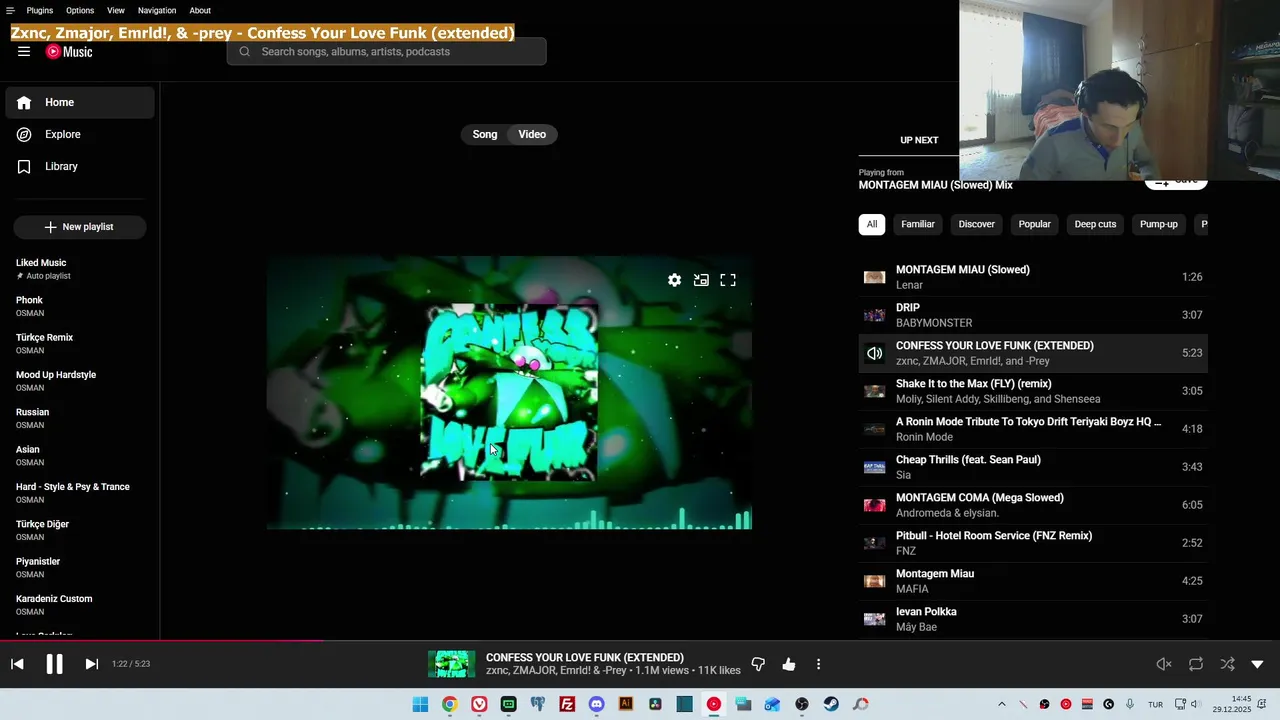The width and height of the screenshot is (1280, 720).
Task: Filter queue by Familiar
Action: click(x=918, y=224)
